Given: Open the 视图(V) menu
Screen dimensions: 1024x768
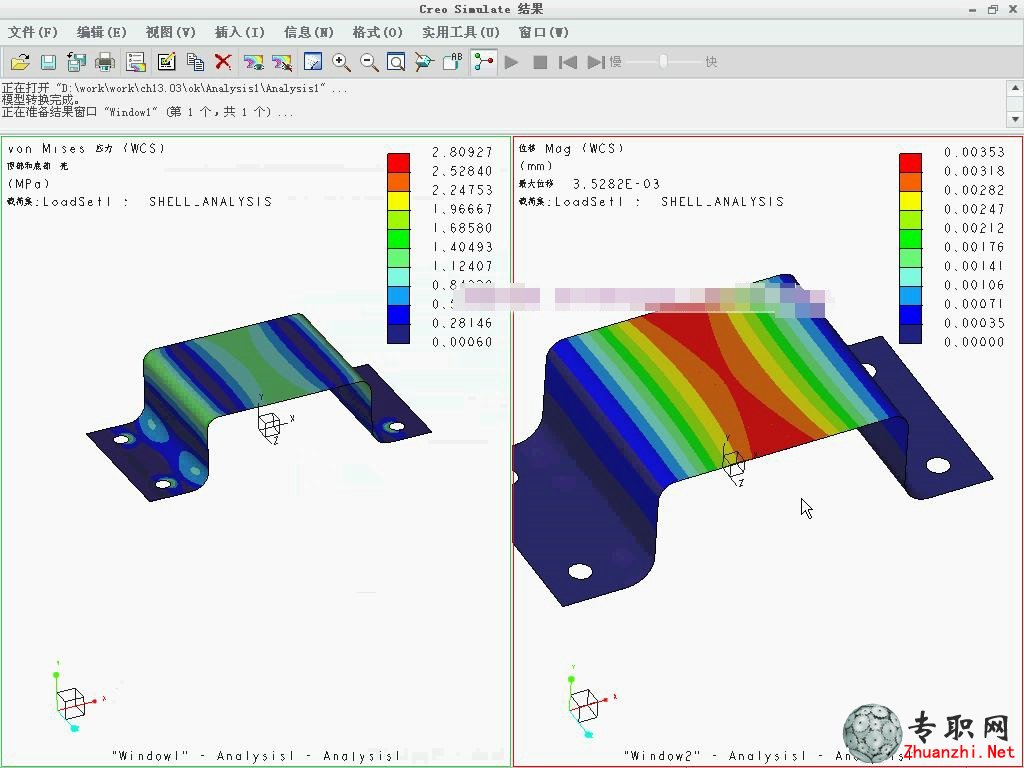Looking at the screenshot, I should pos(170,32).
